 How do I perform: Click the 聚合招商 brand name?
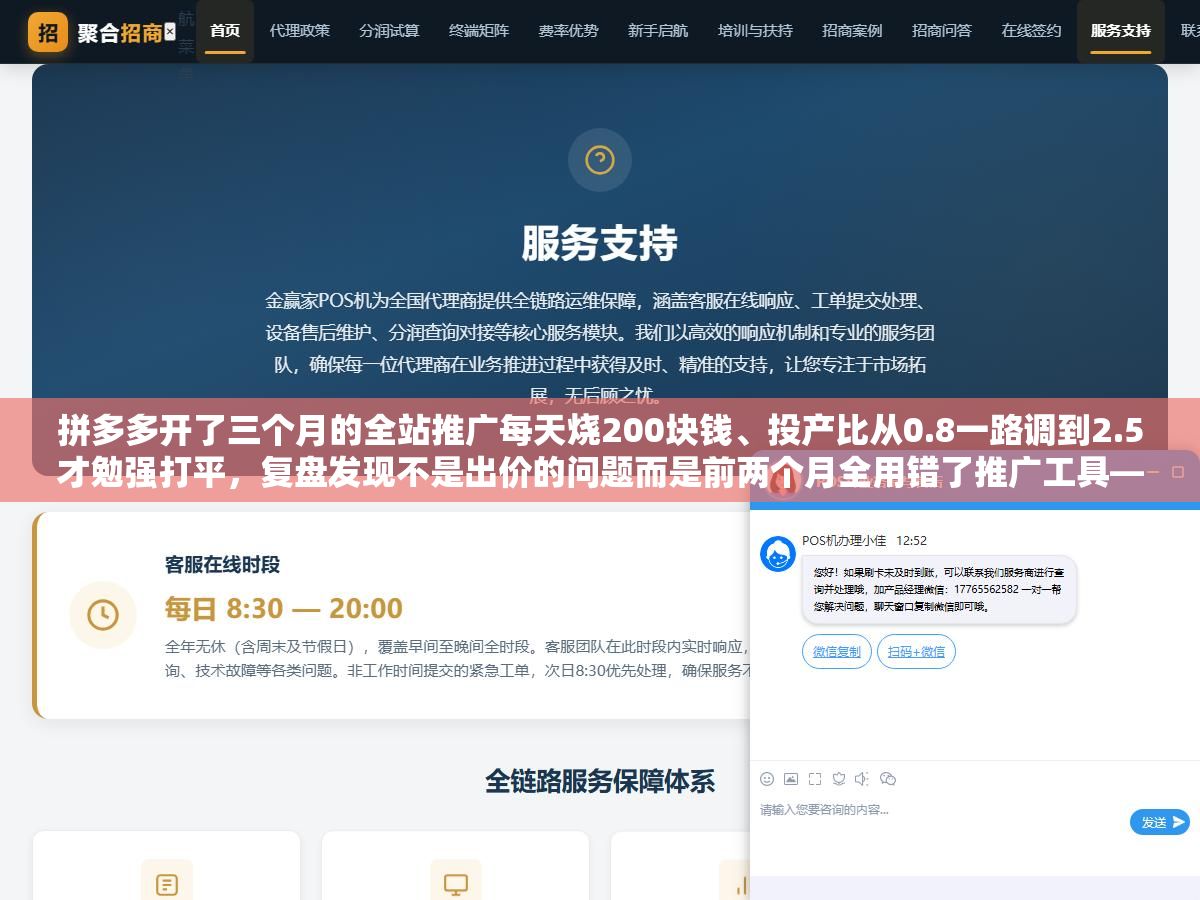click(119, 33)
